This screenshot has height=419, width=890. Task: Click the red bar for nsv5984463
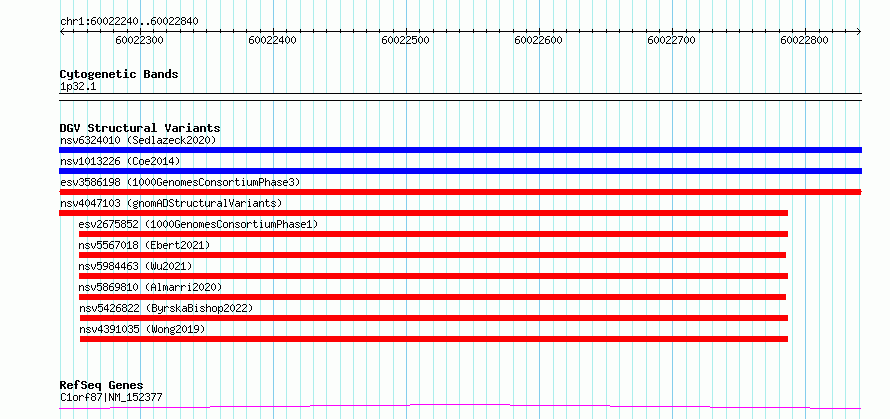[x=434, y=276]
